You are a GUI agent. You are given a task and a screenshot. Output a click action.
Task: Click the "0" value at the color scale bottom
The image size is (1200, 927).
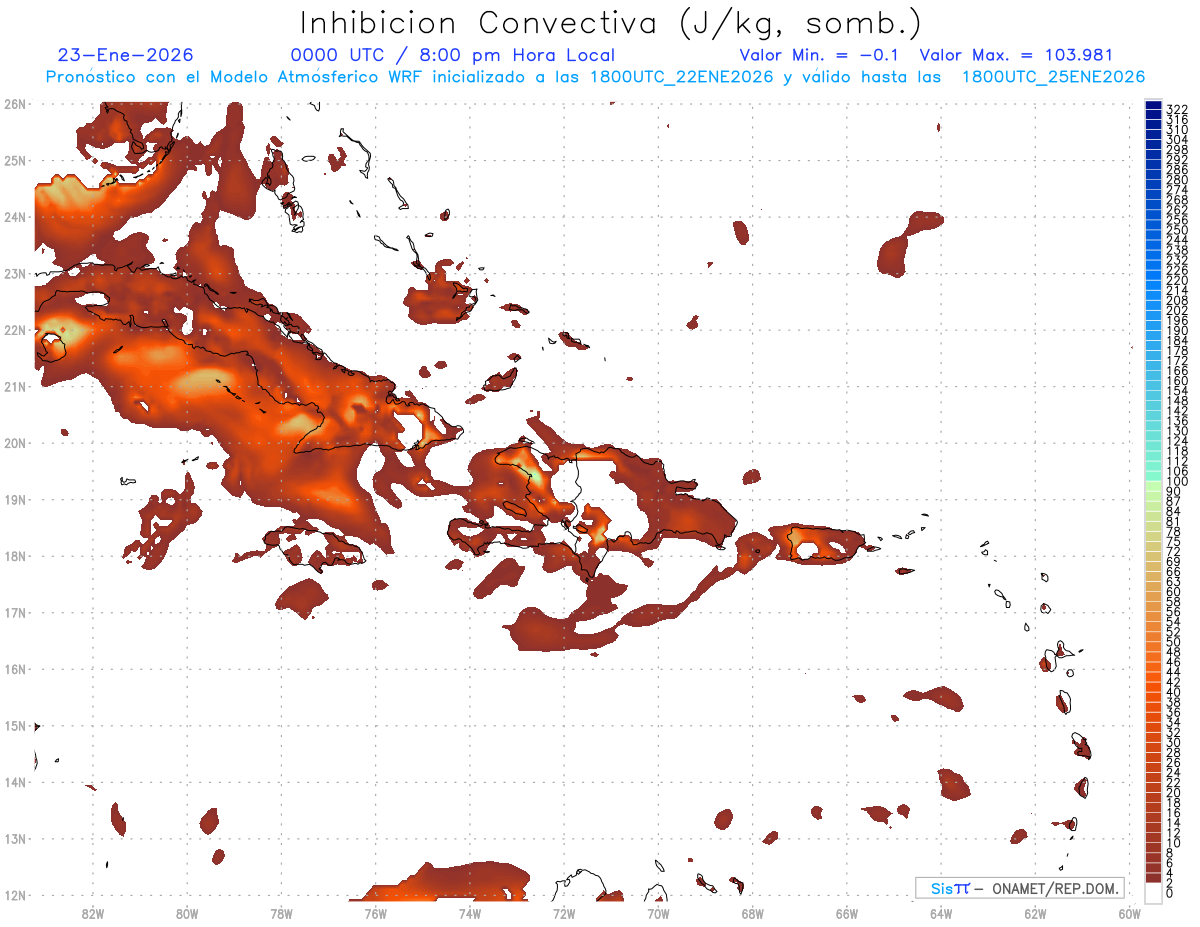[1170, 893]
